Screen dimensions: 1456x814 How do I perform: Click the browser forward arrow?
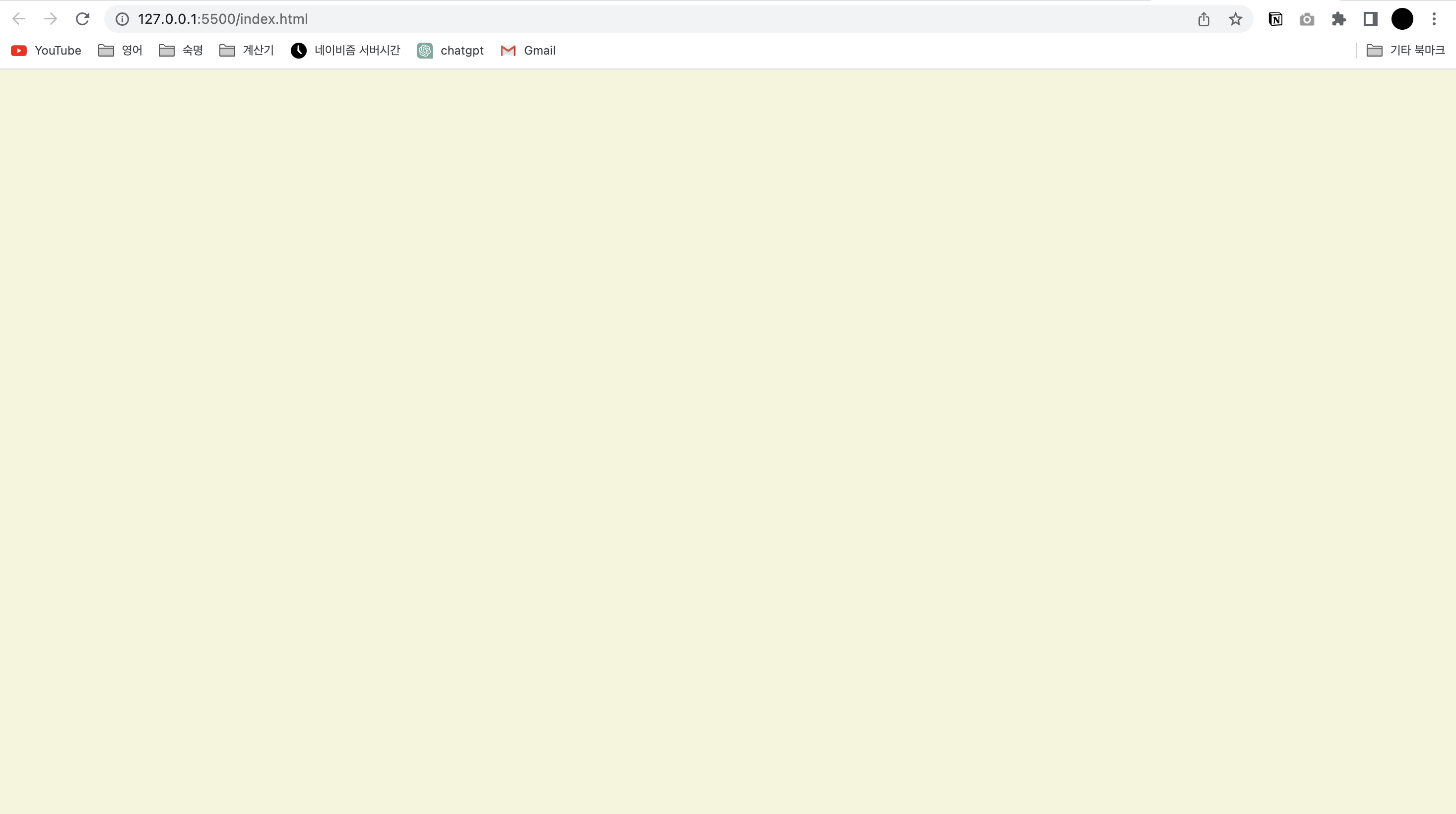click(51, 19)
